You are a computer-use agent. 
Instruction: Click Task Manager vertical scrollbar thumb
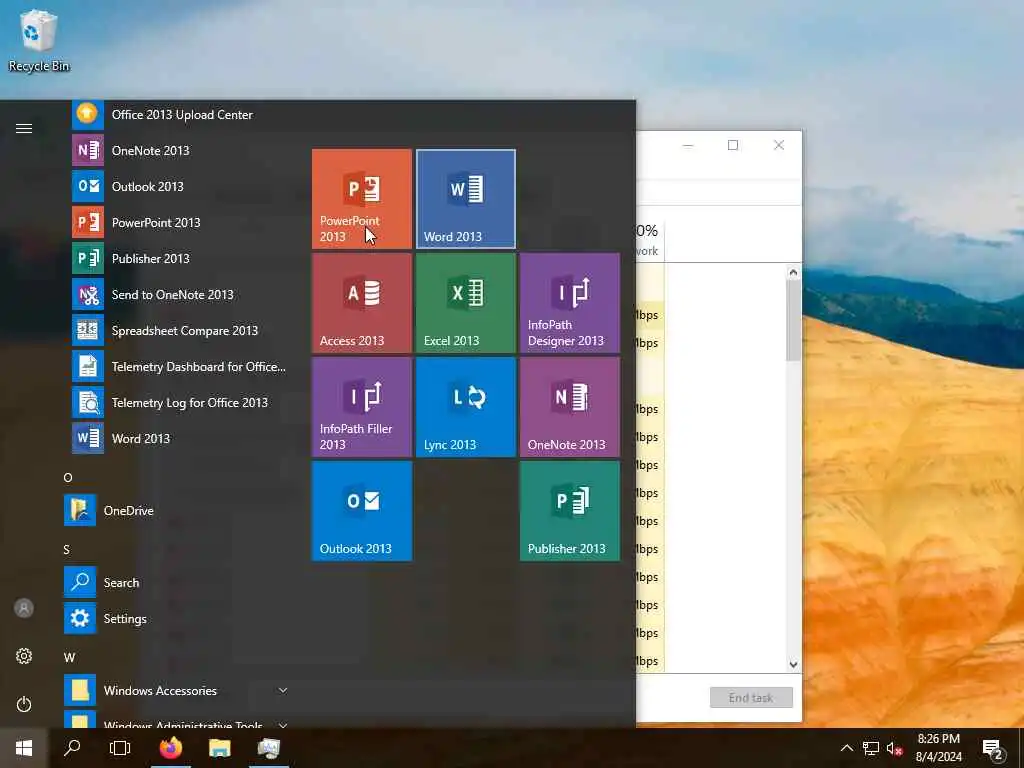(x=793, y=321)
